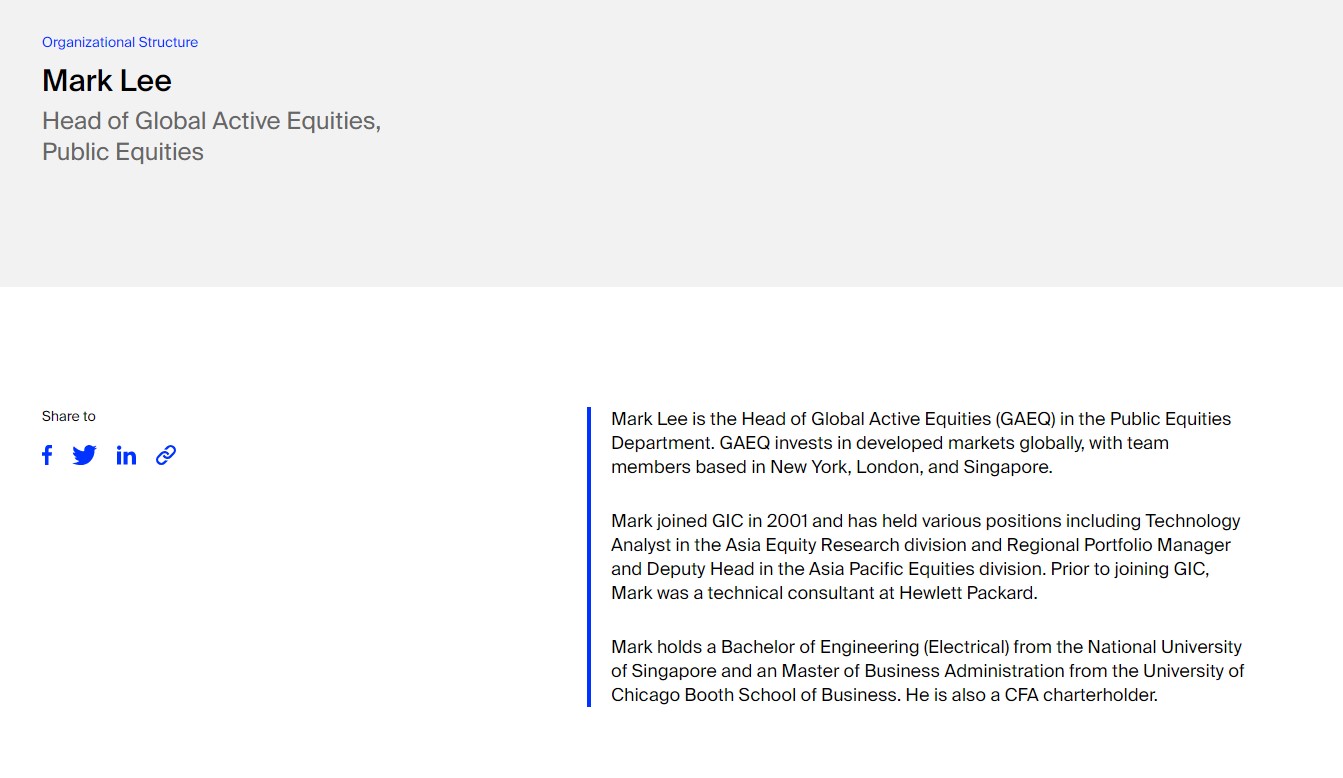
Task: Click the 'Share to' label
Action: click(x=69, y=416)
